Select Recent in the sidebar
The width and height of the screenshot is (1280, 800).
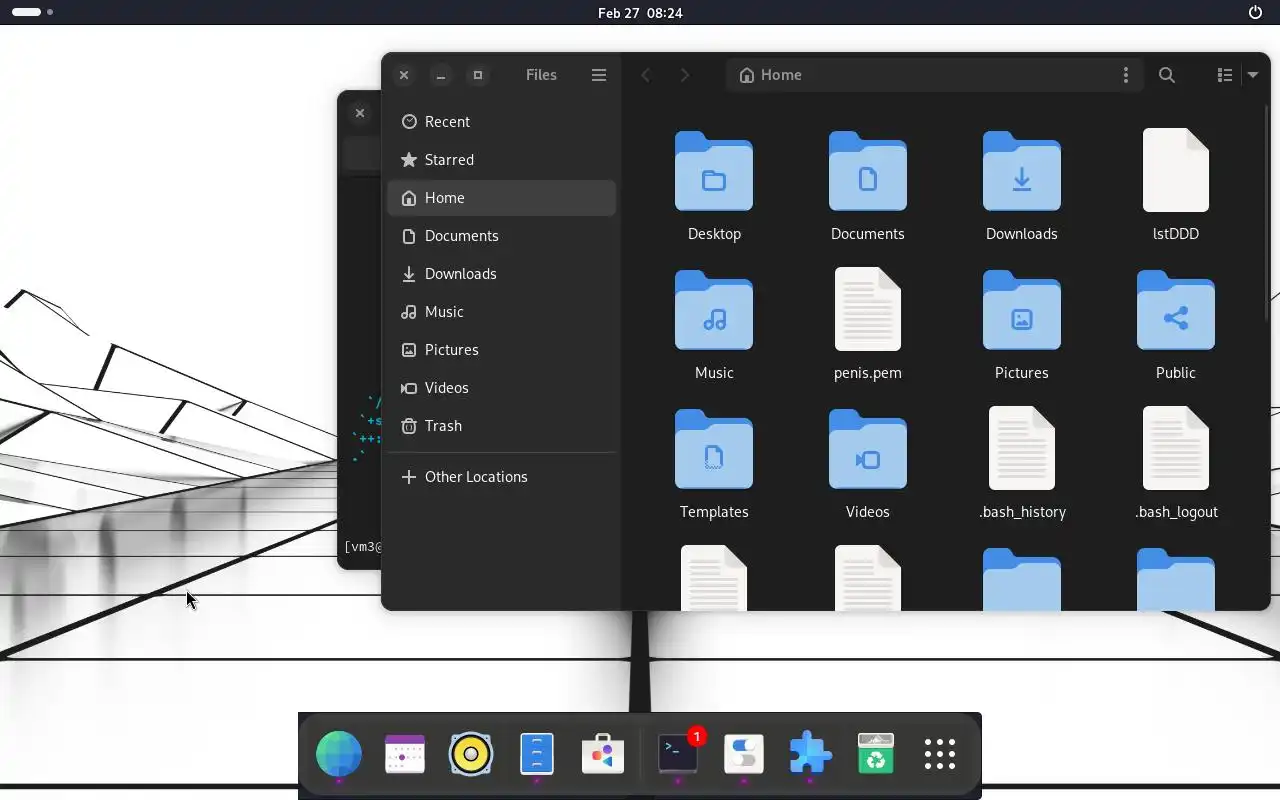point(501,122)
